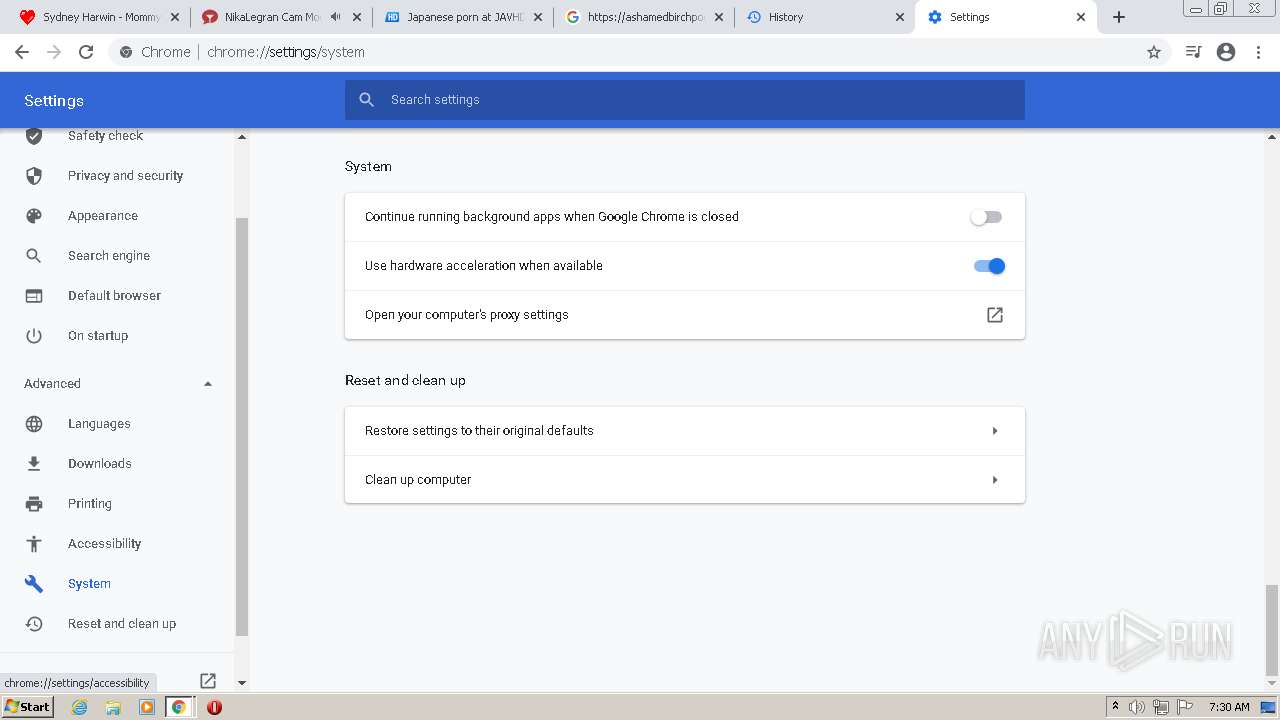Click the Windows Start button

click(27, 707)
